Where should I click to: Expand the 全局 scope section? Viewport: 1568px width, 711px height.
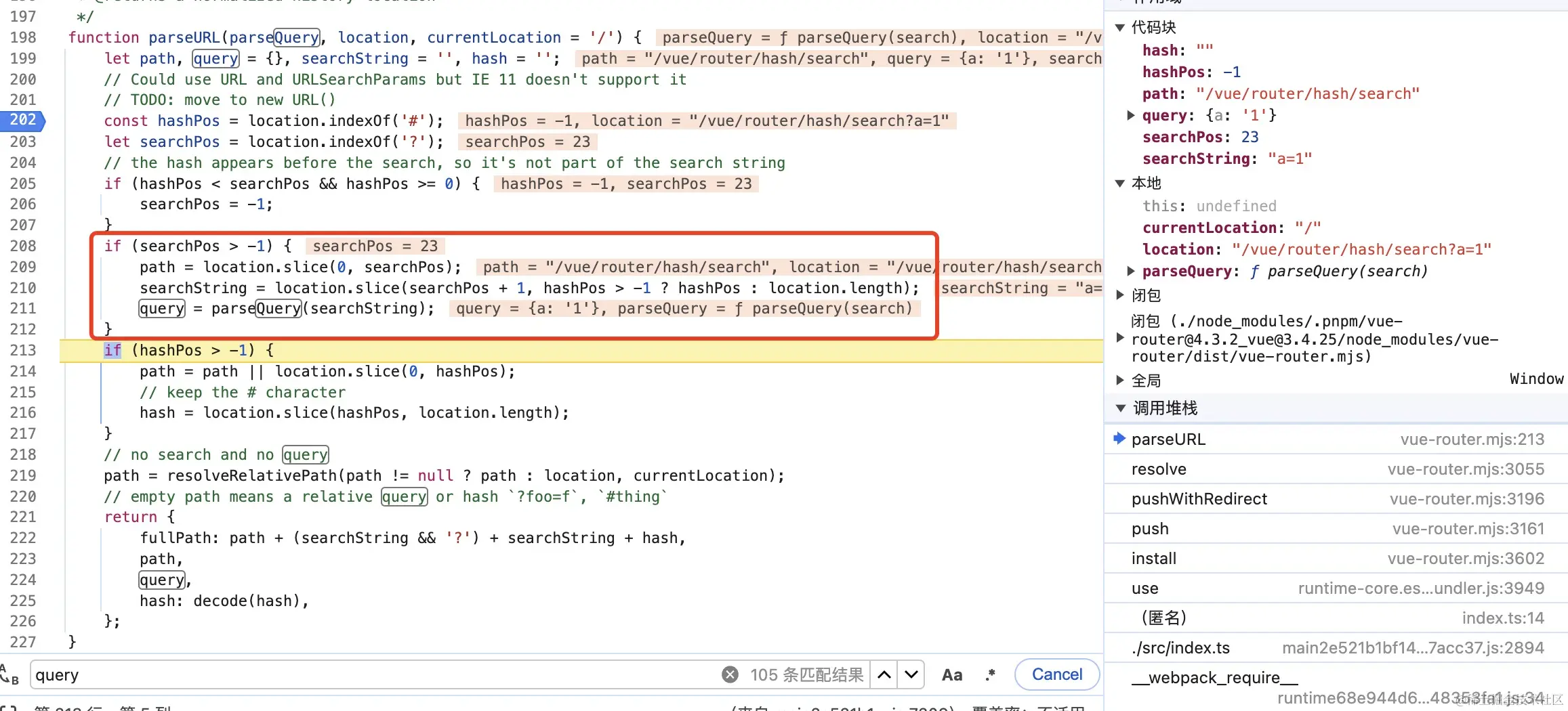pyautogui.click(x=1120, y=380)
